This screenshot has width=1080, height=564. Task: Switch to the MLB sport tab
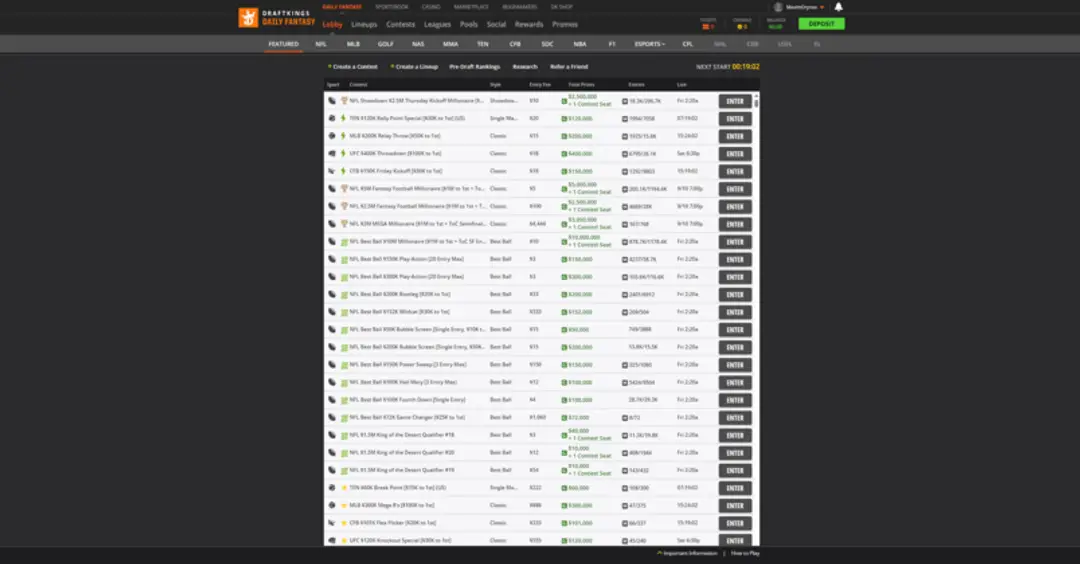coord(353,44)
